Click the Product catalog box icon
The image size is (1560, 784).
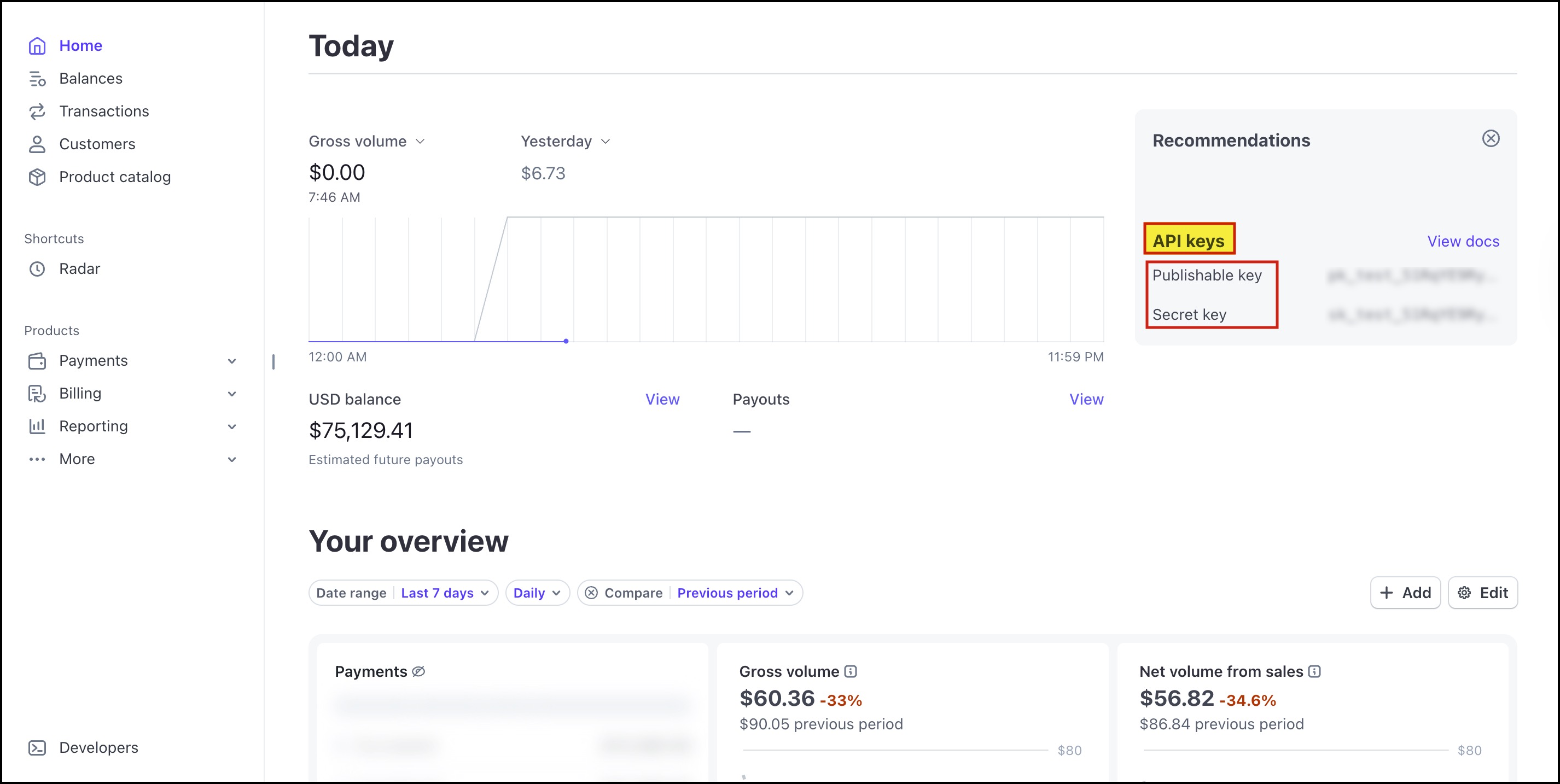pos(37,177)
